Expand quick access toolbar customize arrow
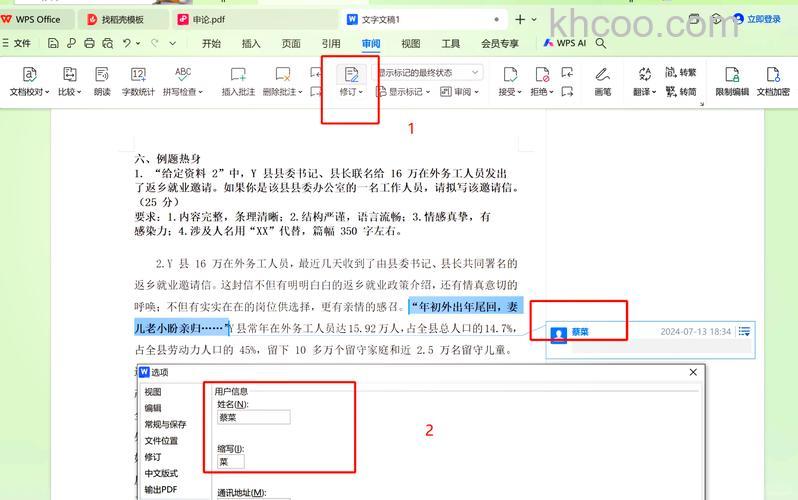 [x=173, y=43]
